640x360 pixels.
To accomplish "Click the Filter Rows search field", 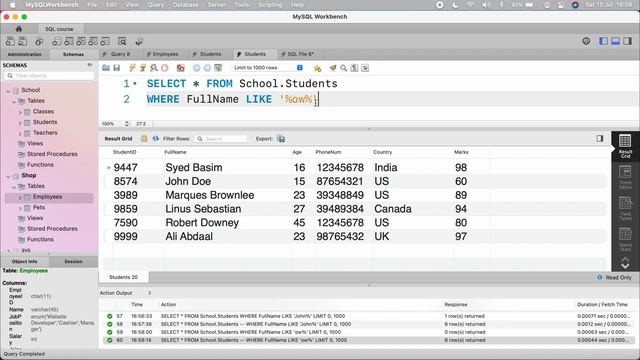I will pos(221,139).
